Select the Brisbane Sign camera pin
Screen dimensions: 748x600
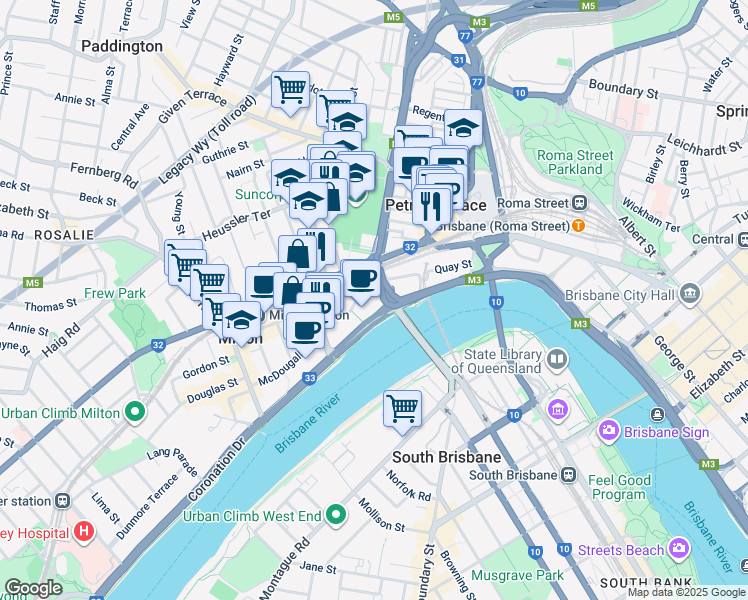[x=609, y=430]
